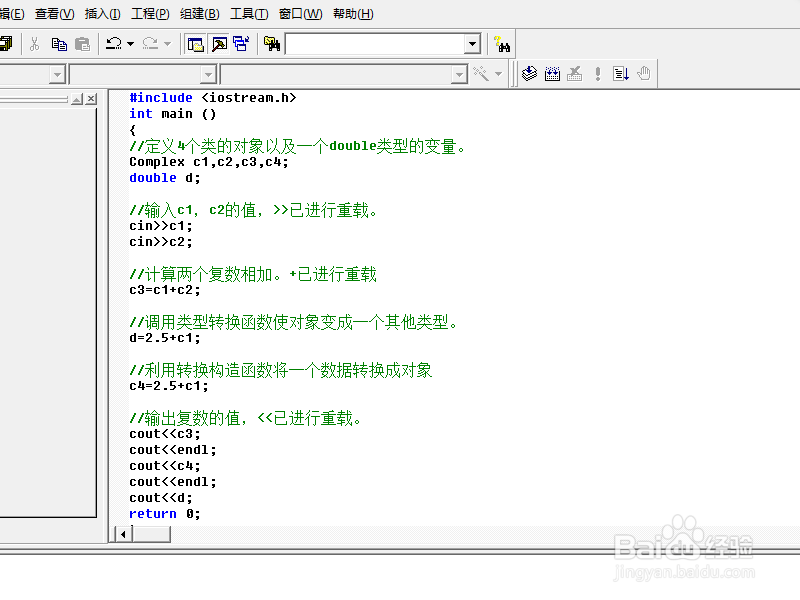The image size is (800, 600).
Task: Open the Window List icon
Action: pos(241,44)
